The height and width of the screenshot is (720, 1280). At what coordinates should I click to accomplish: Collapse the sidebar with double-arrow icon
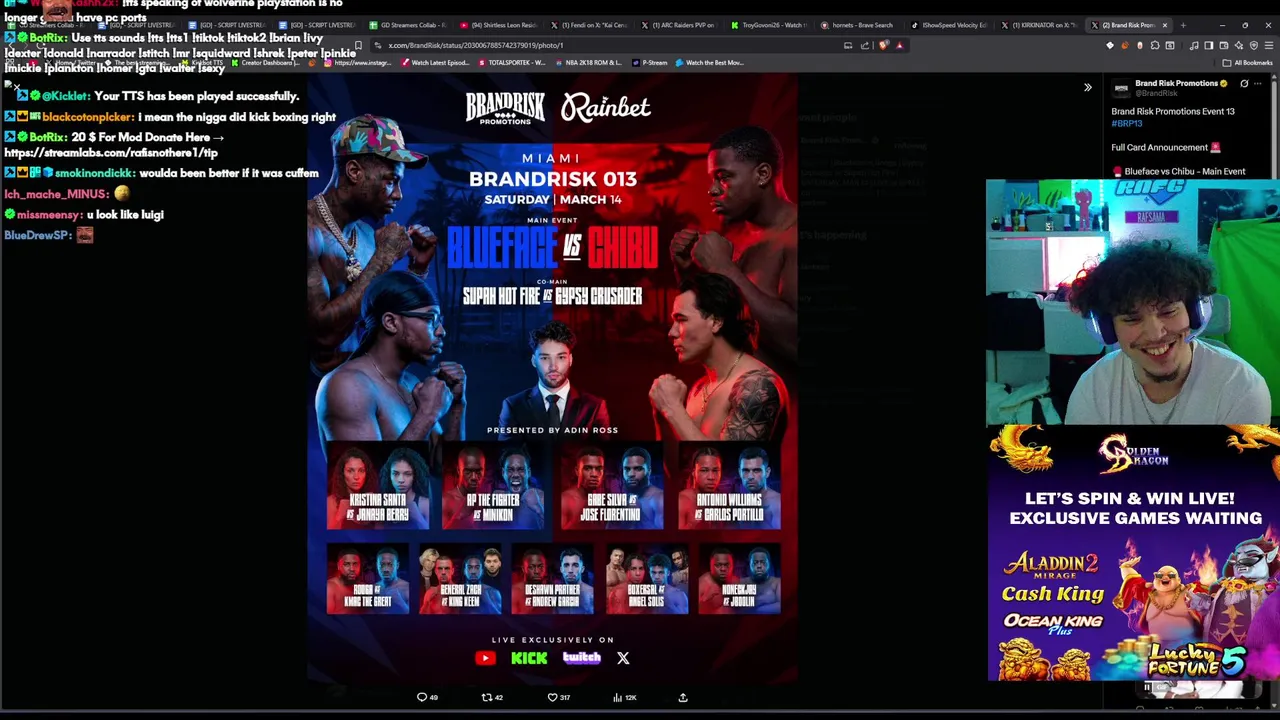click(1088, 87)
